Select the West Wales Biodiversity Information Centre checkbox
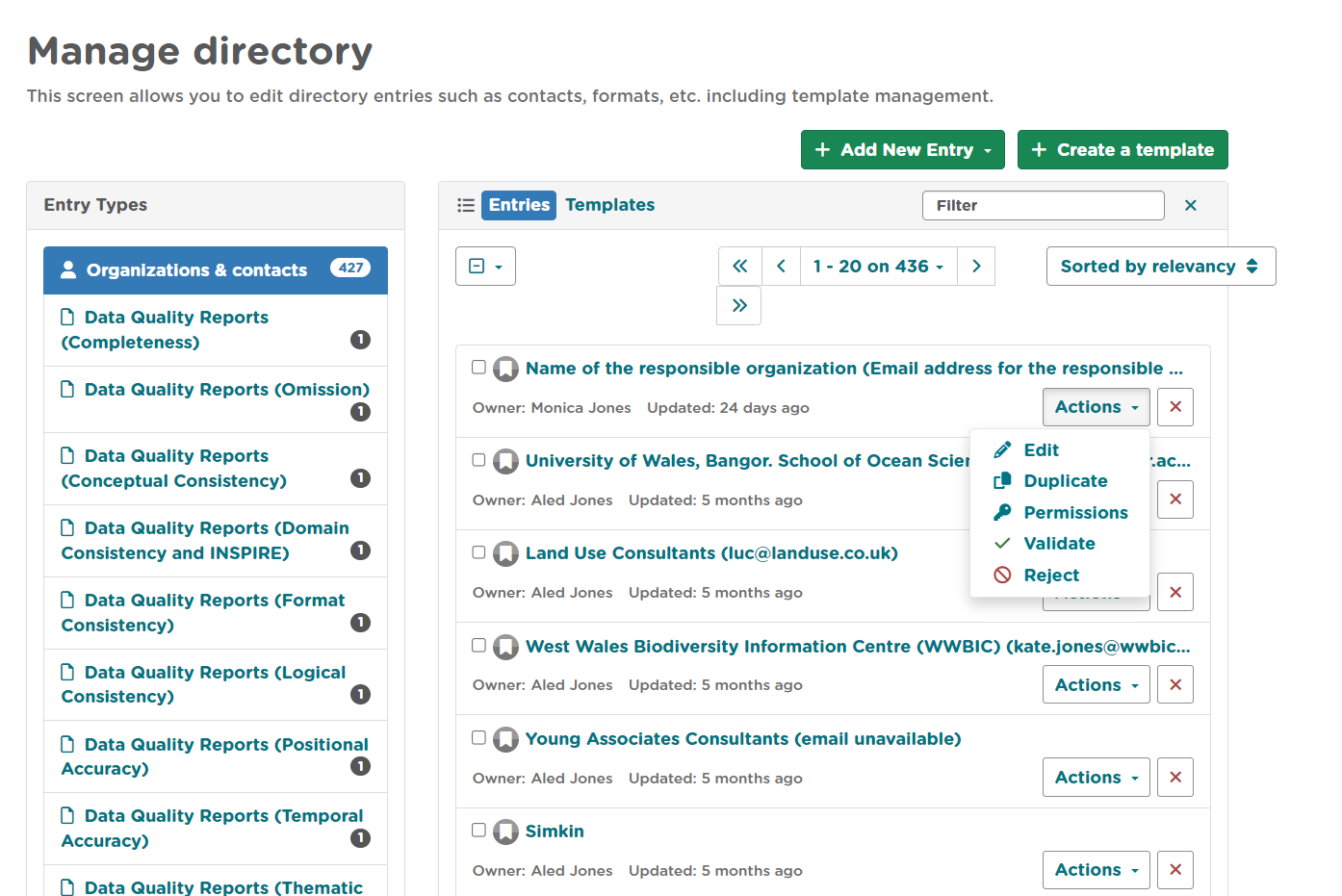Screen dimensions: 1342x896 [x=478, y=645]
